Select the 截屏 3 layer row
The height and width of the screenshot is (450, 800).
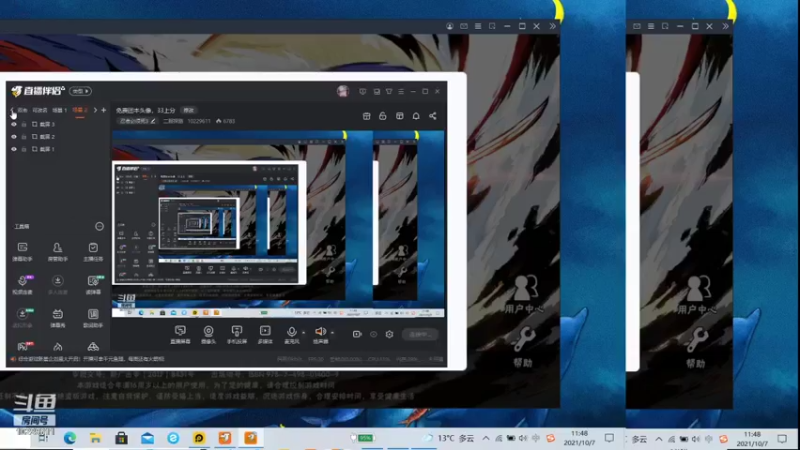(x=59, y=124)
